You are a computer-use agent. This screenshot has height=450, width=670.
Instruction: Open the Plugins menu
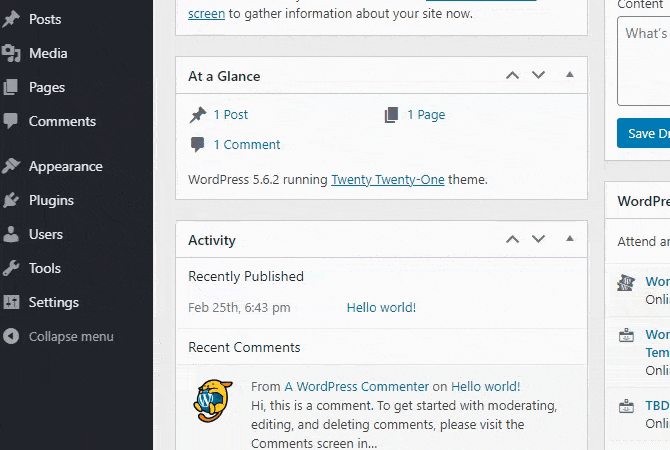click(x=51, y=200)
